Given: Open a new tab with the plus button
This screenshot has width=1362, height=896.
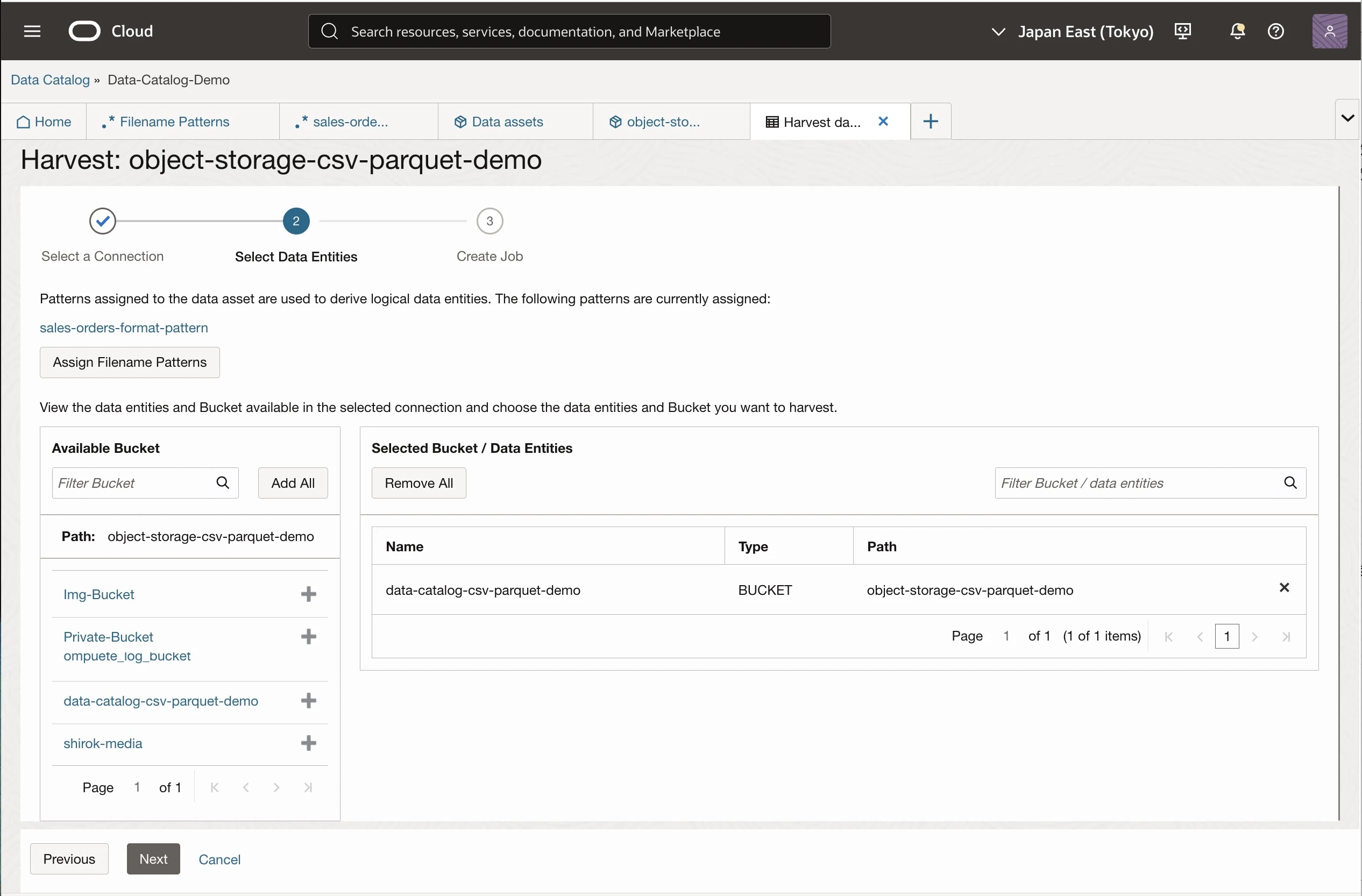Looking at the screenshot, I should pos(931,122).
